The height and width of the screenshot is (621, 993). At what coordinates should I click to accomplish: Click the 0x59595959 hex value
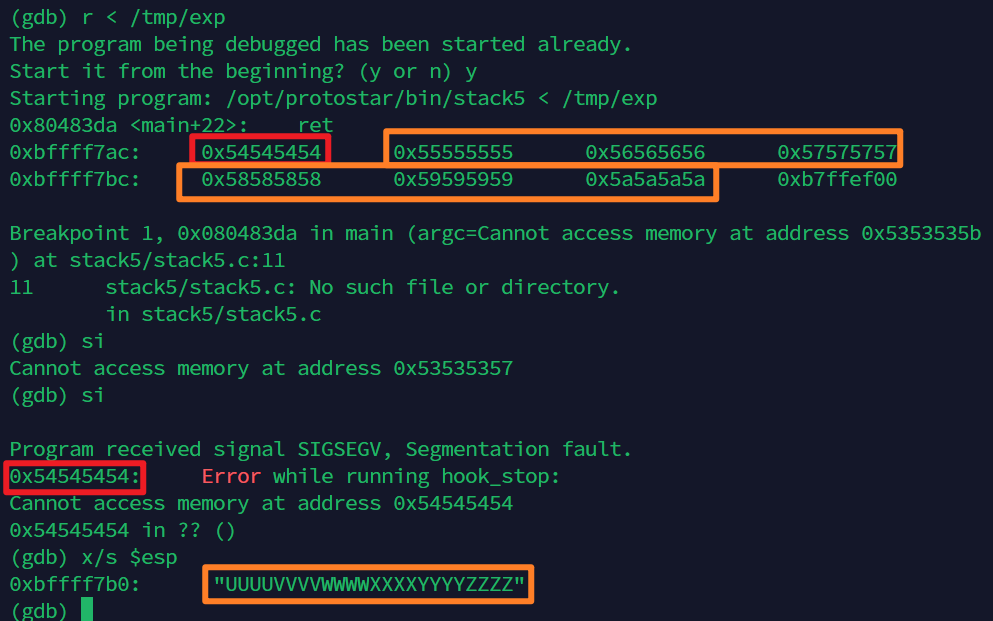453,179
